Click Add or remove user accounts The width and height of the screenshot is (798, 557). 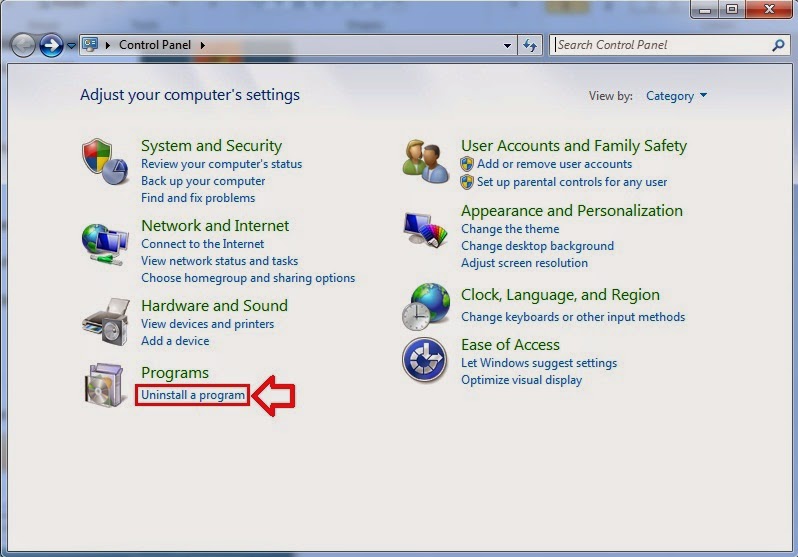[x=554, y=164]
